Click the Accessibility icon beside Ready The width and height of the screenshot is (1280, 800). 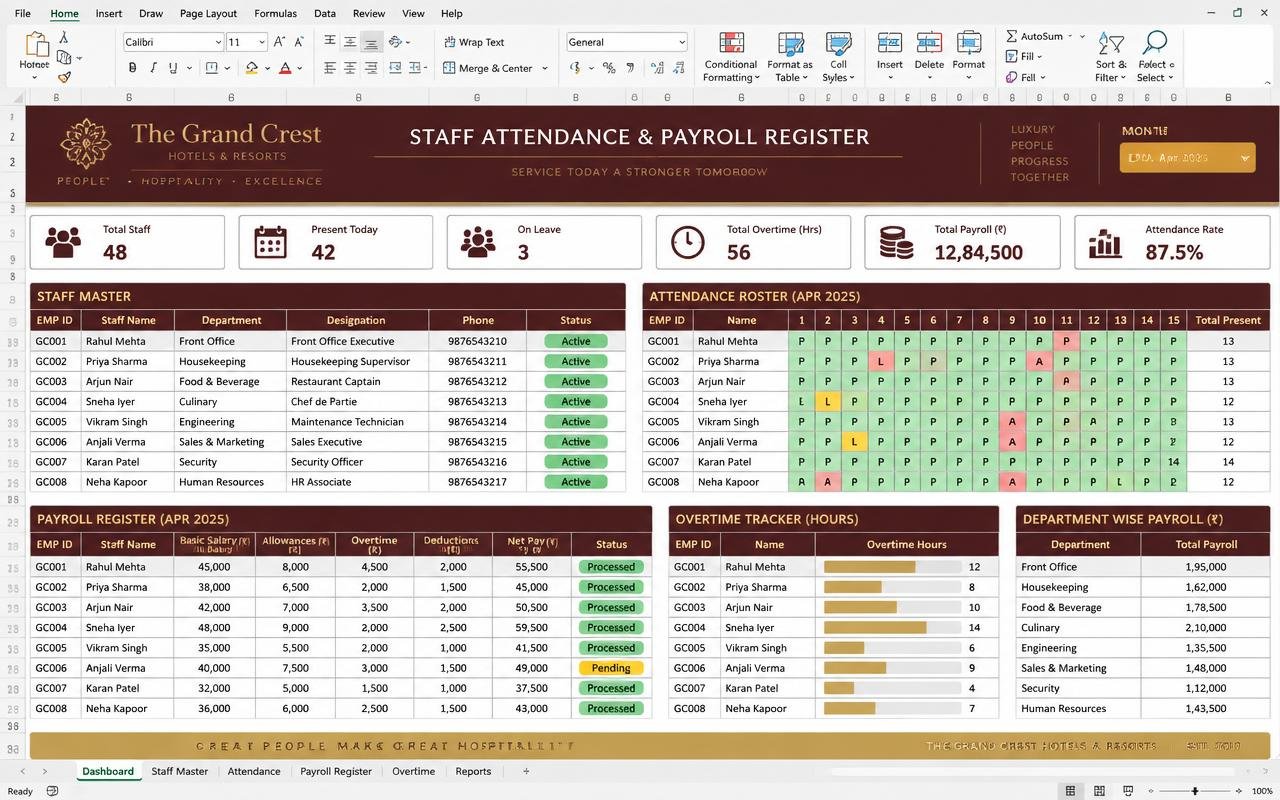pos(52,791)
